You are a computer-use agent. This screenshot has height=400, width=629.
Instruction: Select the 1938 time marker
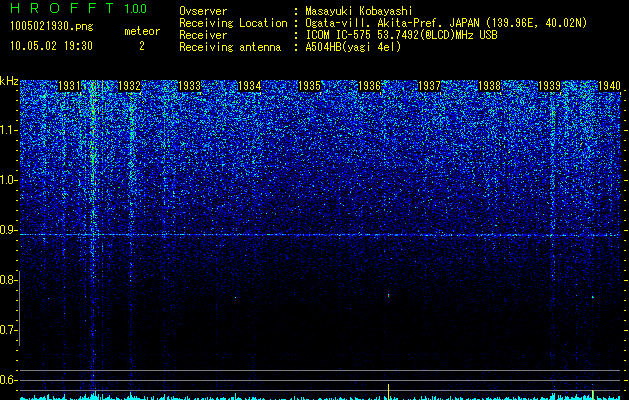490,86
